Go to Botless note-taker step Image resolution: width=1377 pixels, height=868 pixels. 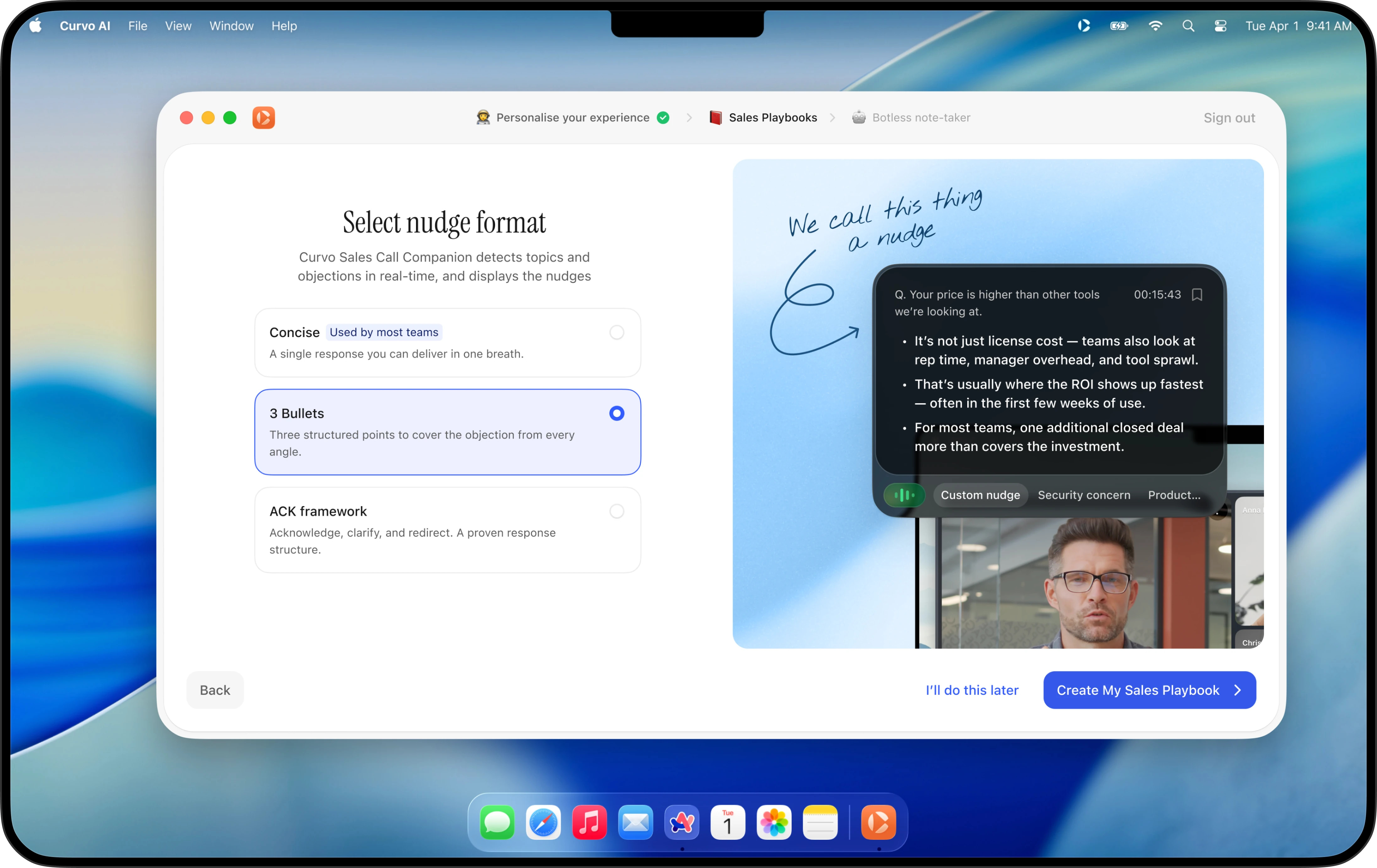coord(911,118)
